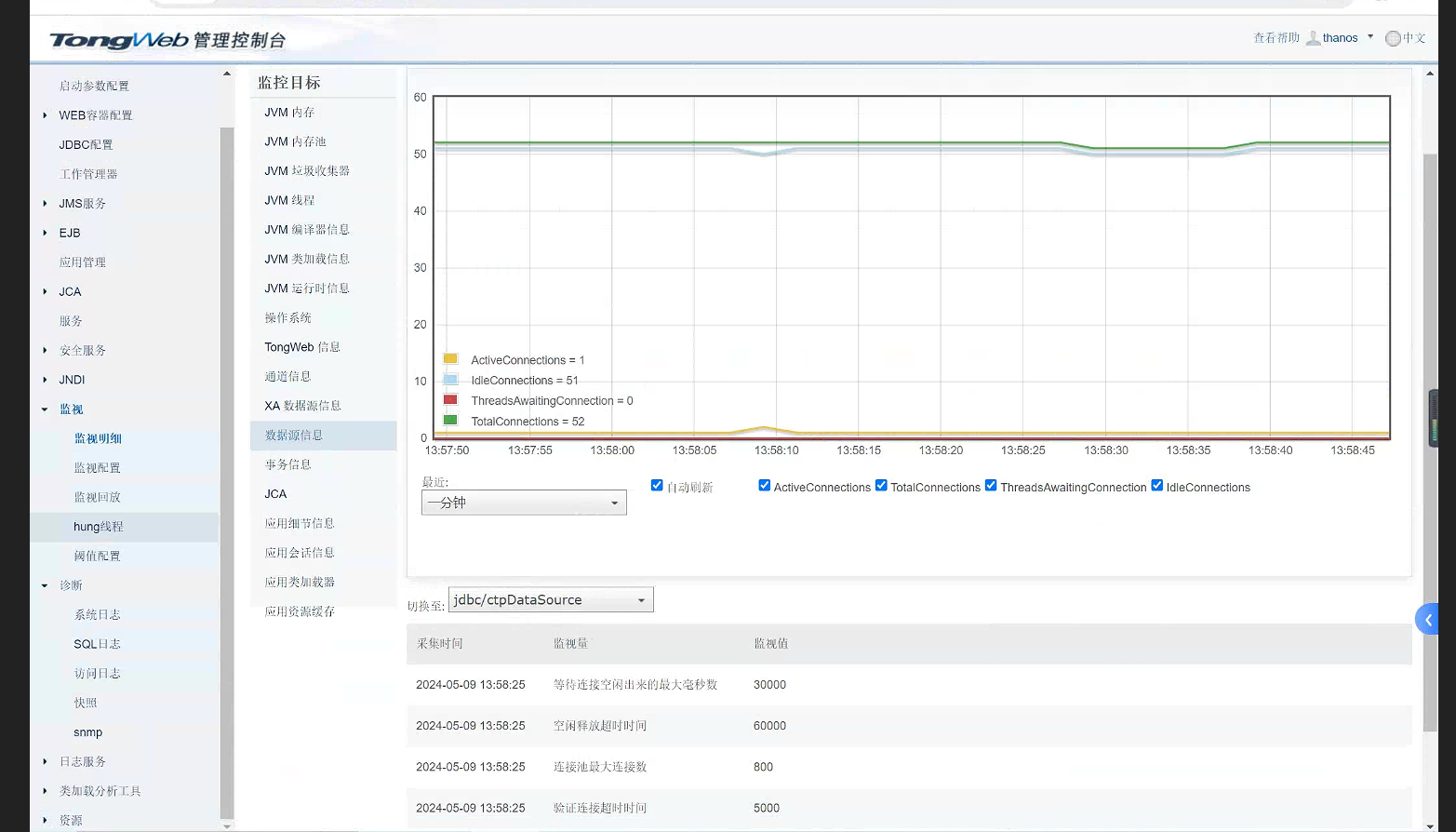
Task: Click the page scroll-down arrow at bottom right
Action: (x=1430, y=825)
